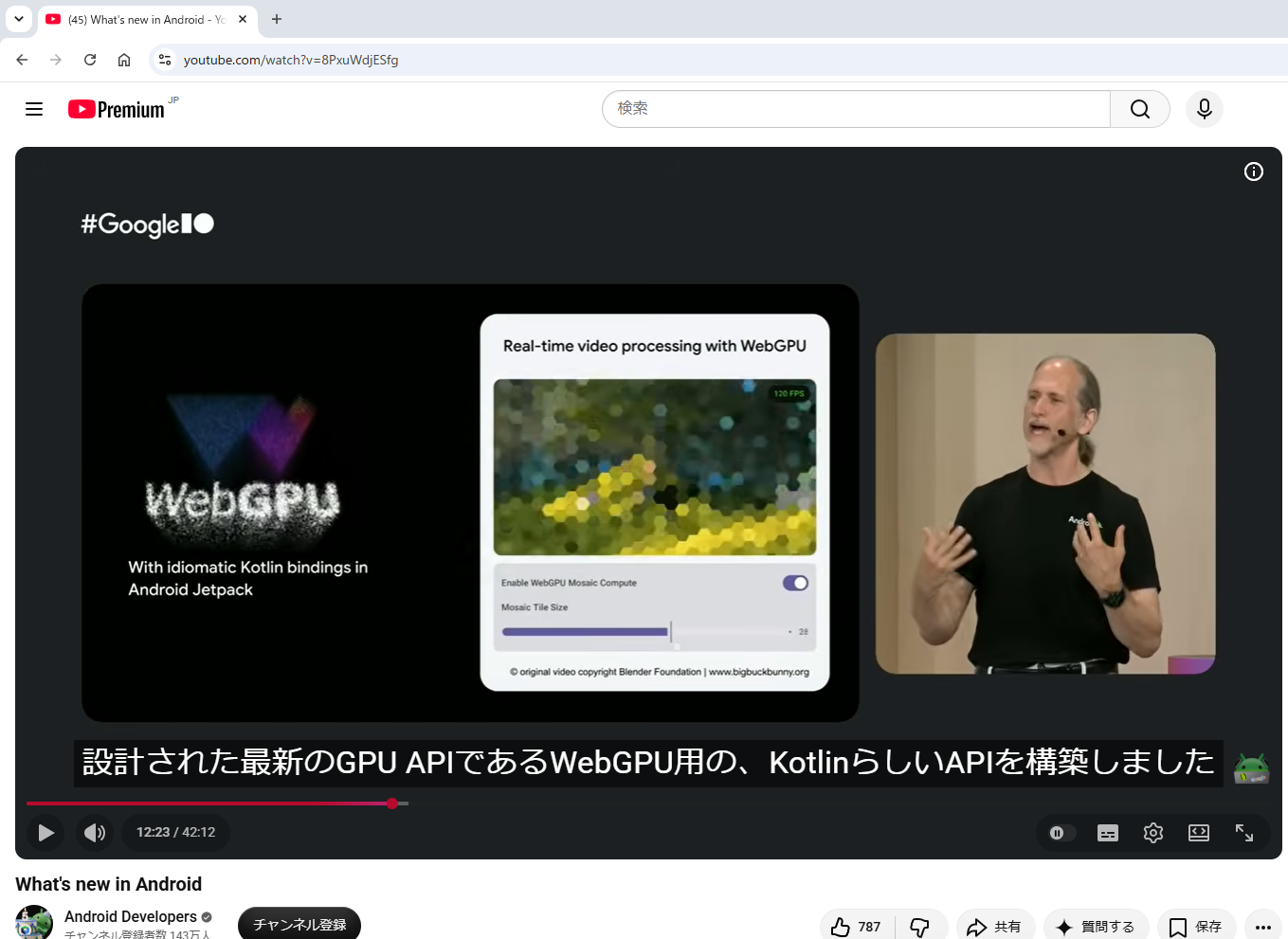This screenshot has height=939, width=1288.
Task: Switch to theater mode
Action: click(1199, 833)
